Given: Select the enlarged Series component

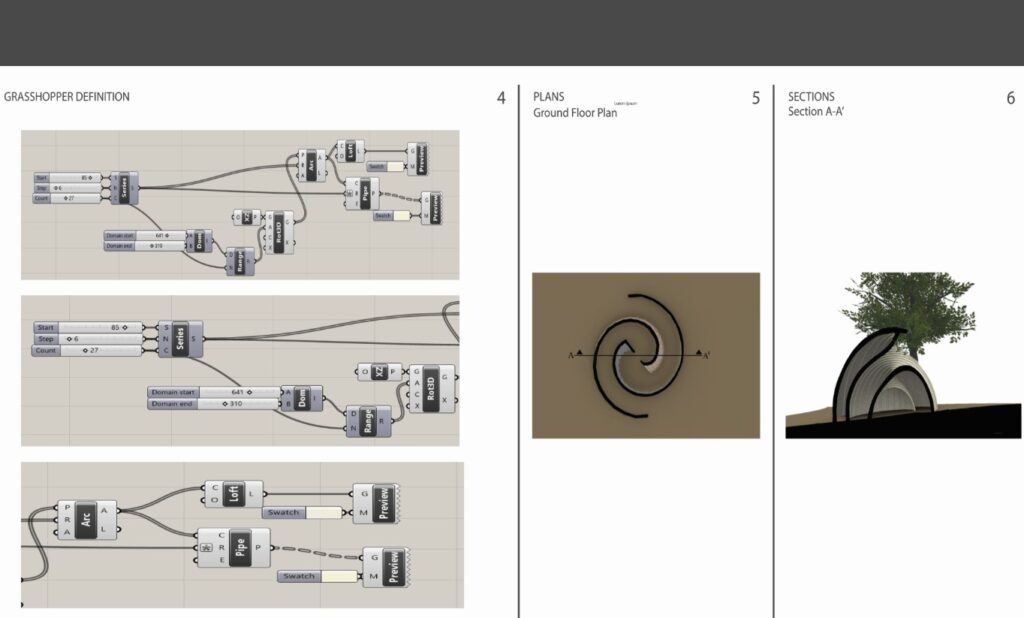Looking at the screenshot, I should coord(180,338).
